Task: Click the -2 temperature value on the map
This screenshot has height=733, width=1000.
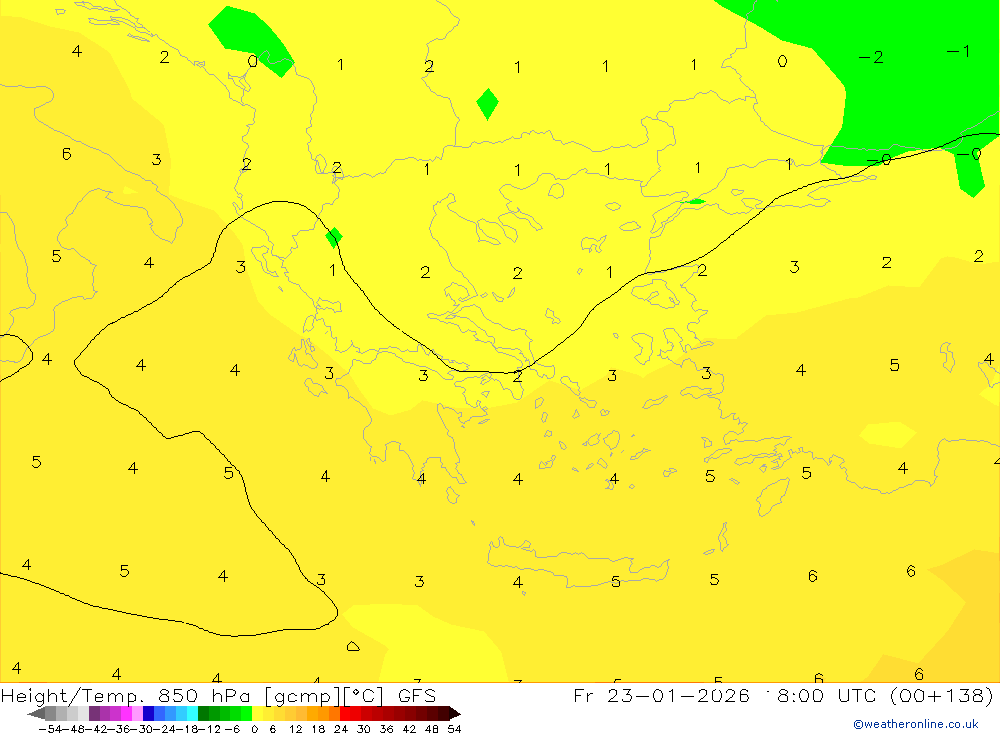Action: (x=871, y=57)
